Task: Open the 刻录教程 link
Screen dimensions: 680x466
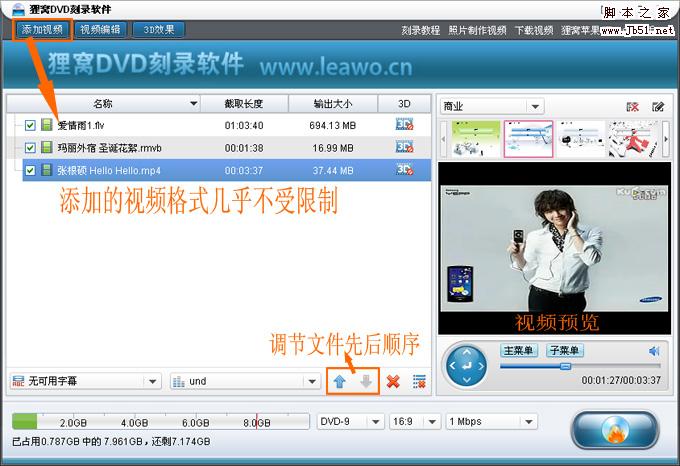Action: tap(420, 30)
